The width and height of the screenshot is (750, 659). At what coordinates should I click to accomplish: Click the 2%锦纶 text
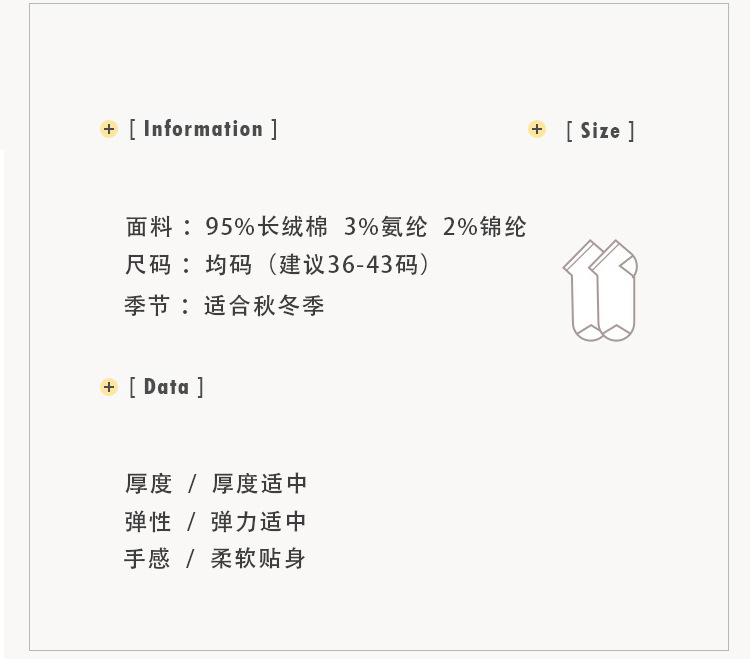[485, 227]
